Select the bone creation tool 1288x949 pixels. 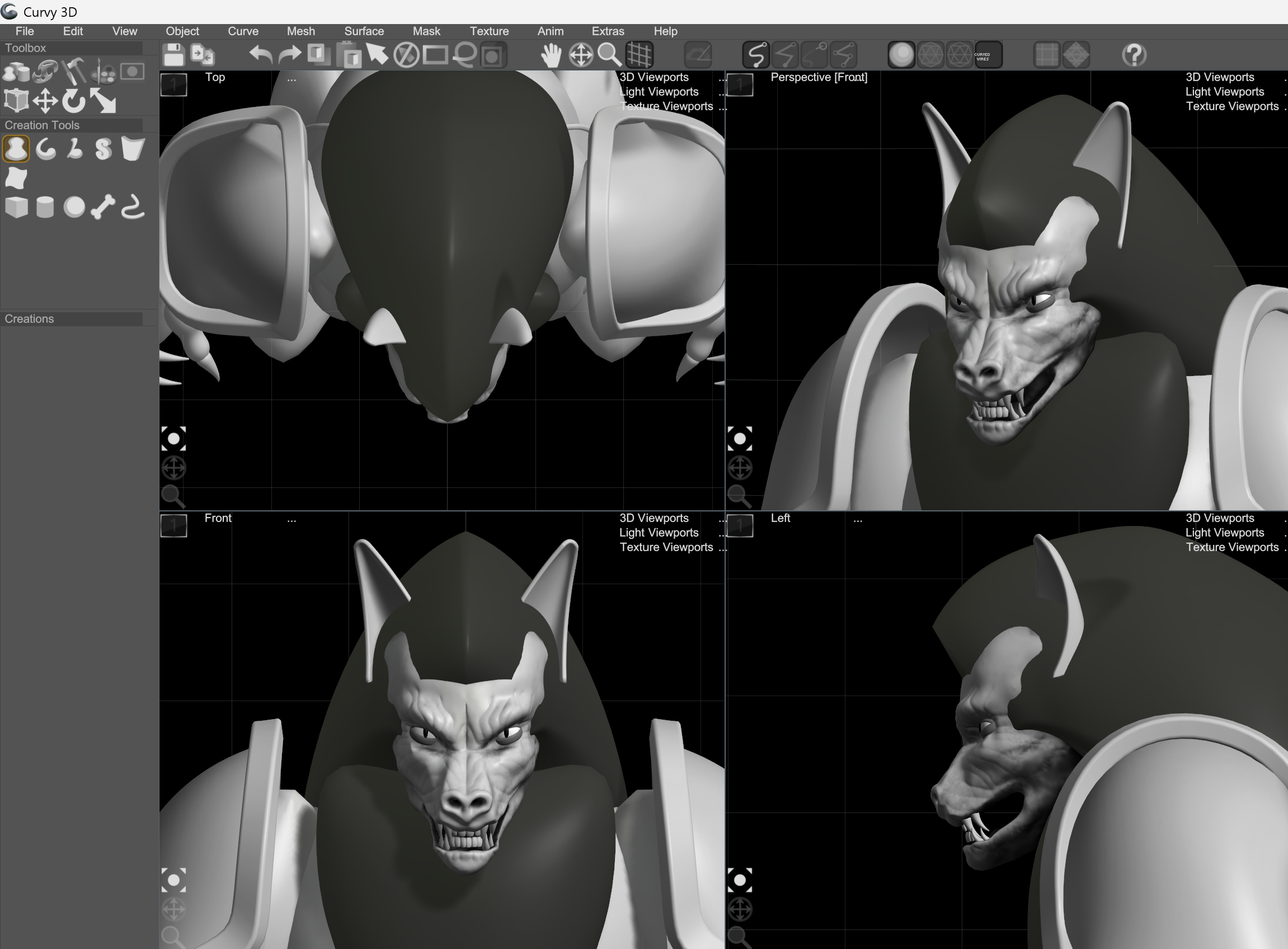click(x=104, y=208)
